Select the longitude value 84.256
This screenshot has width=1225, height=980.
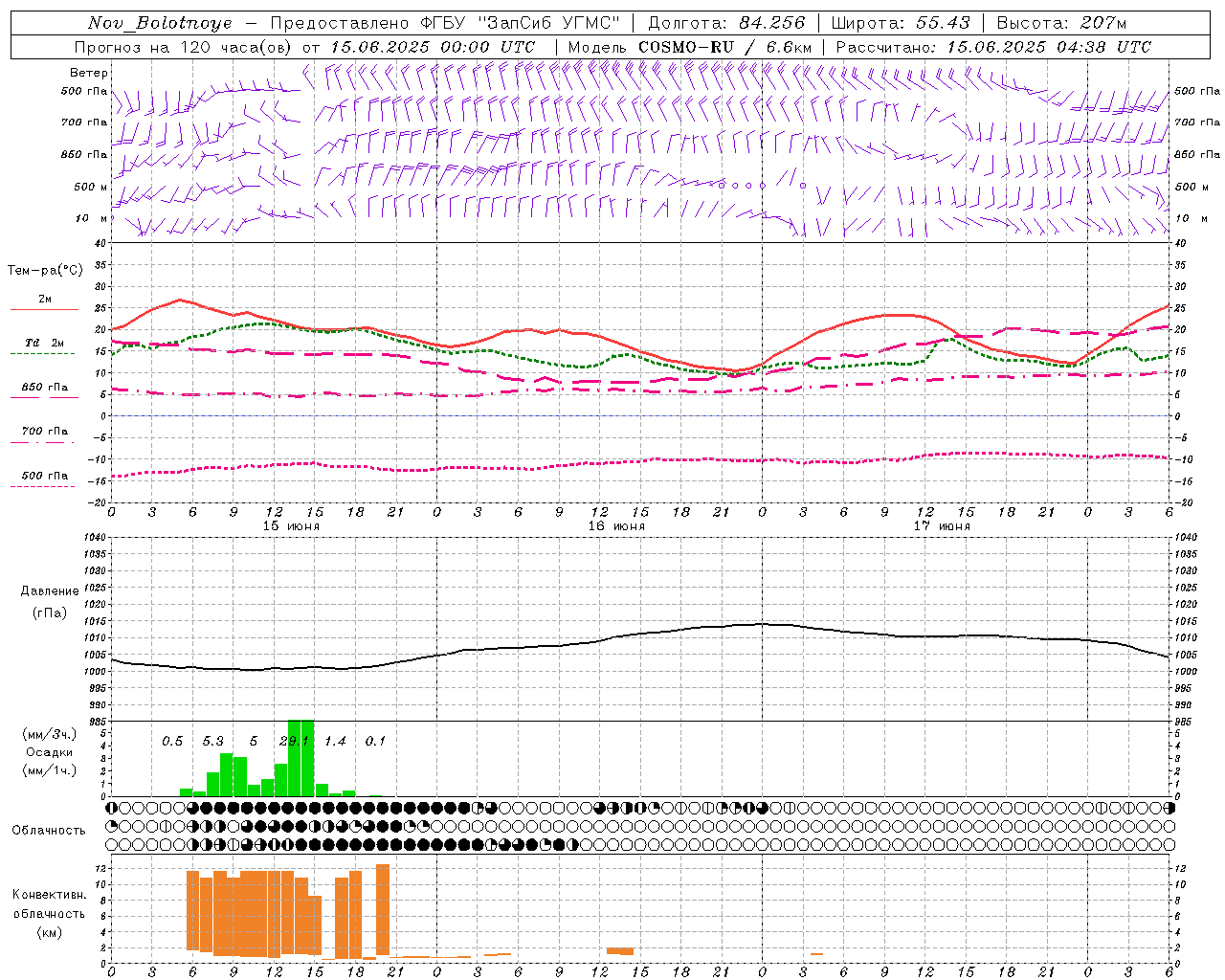(771, 23)
